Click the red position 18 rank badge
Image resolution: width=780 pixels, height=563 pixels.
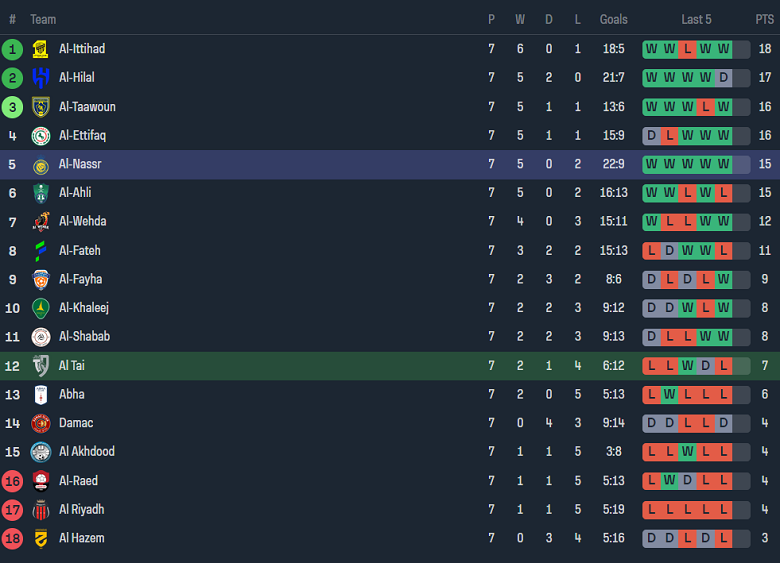[12, 539]
